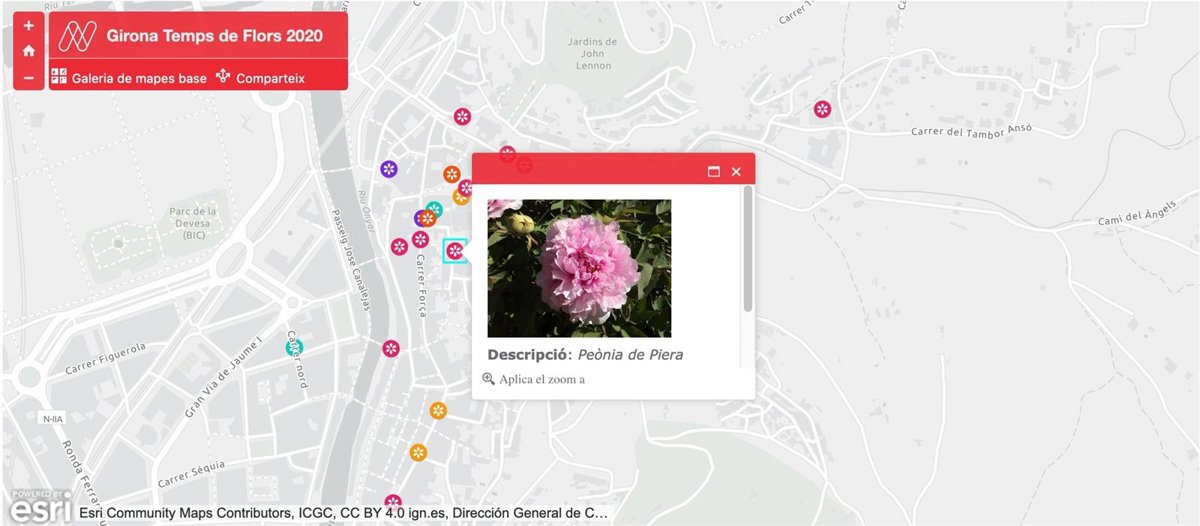Click the Girona logo in header
The width and height of the screenshot is (1200, 526).
76,36
